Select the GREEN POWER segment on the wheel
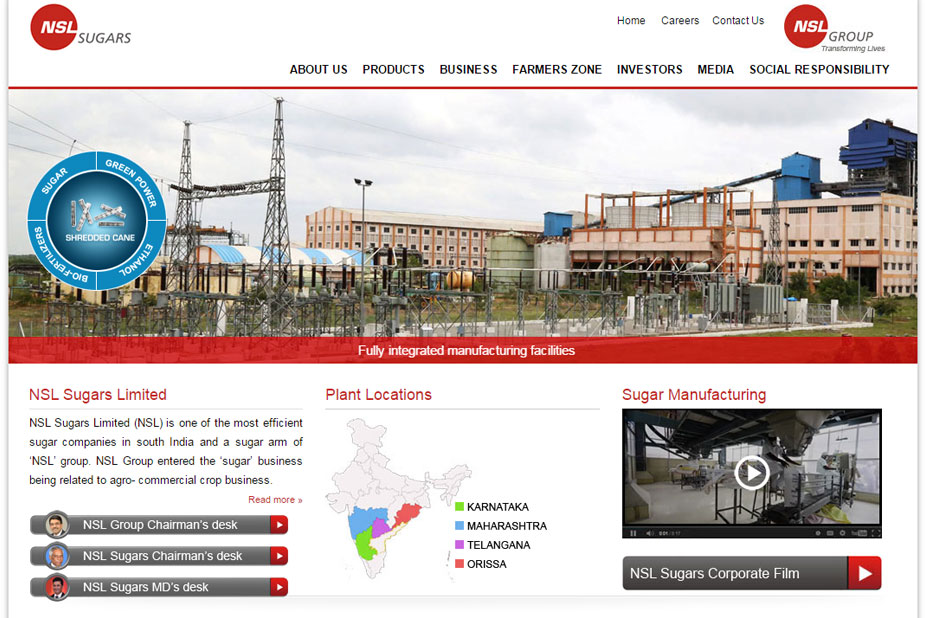925x618 pixels. (x=132, y=182)
